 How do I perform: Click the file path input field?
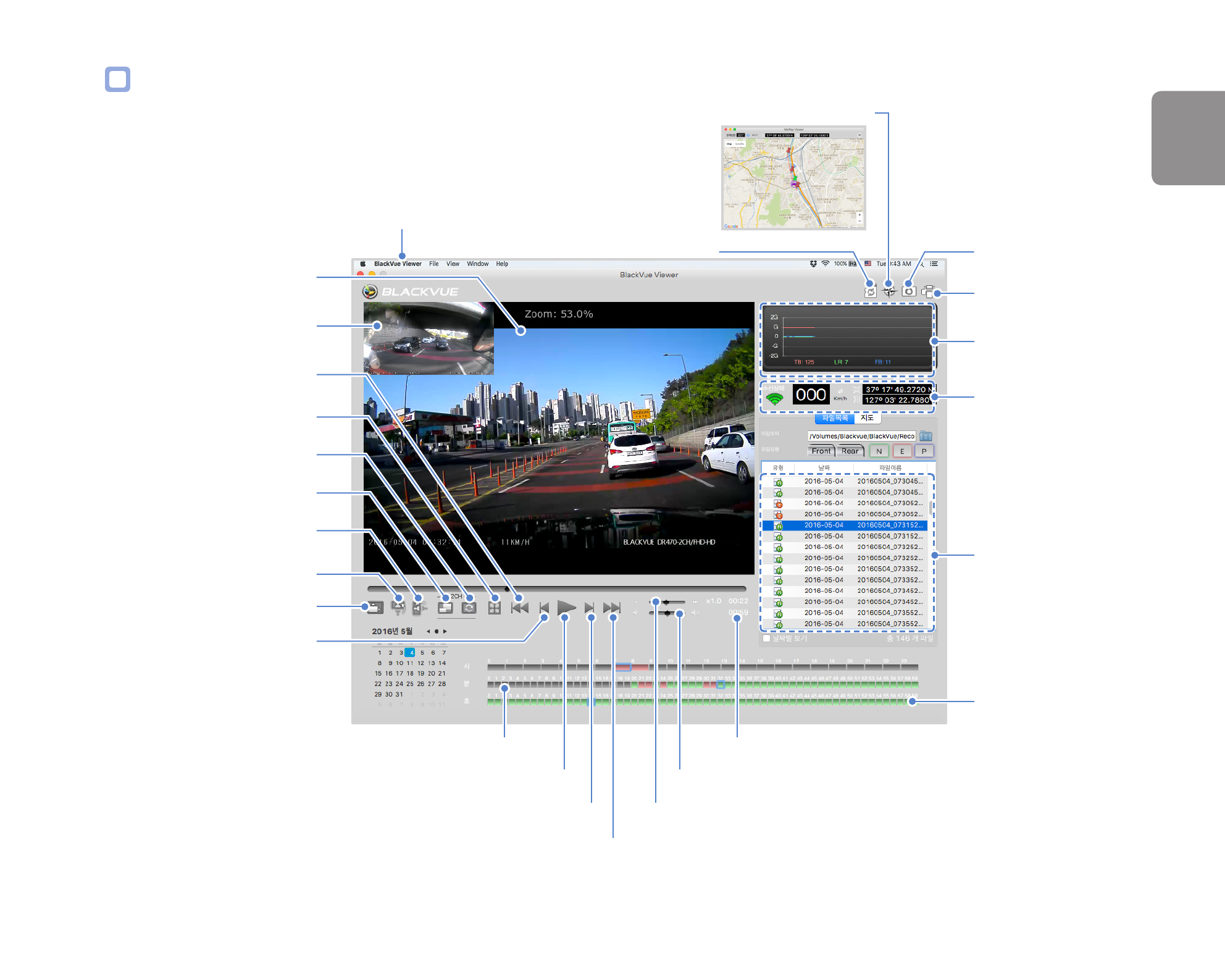pyautogui.click(x=861, y=436)
